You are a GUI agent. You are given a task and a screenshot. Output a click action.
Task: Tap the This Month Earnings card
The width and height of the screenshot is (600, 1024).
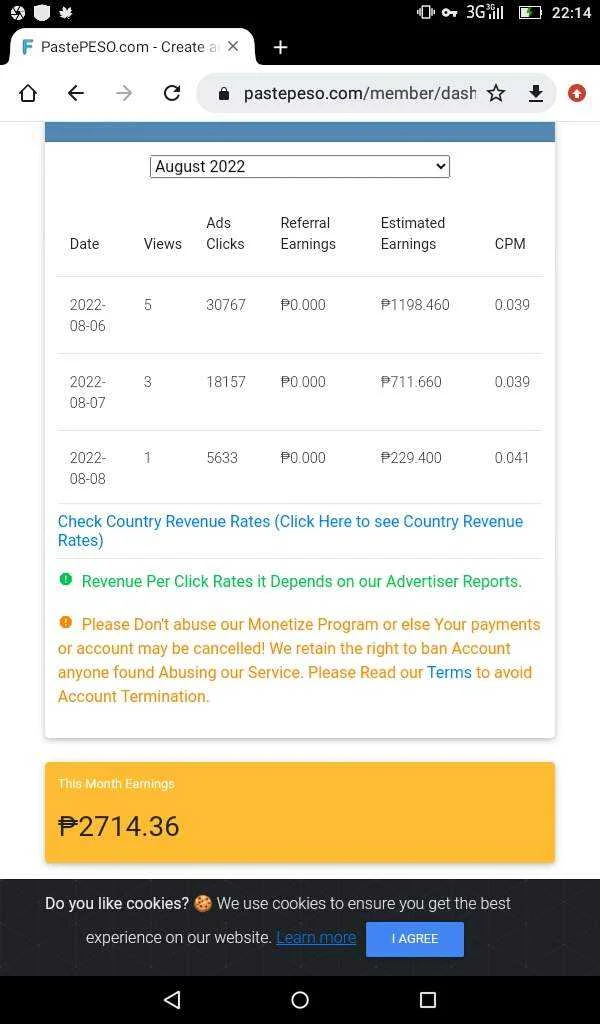tap(300, 812)
